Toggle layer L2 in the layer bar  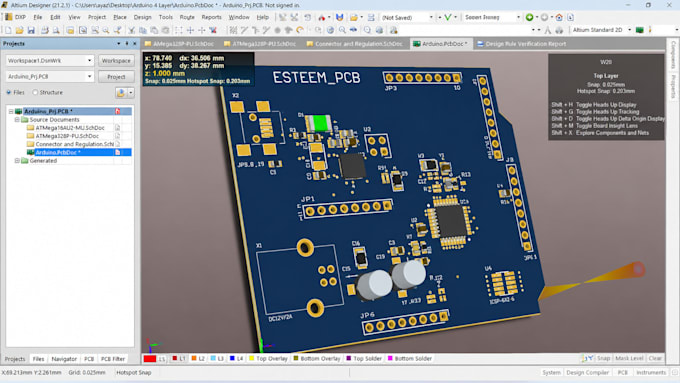tap(198, 359)
